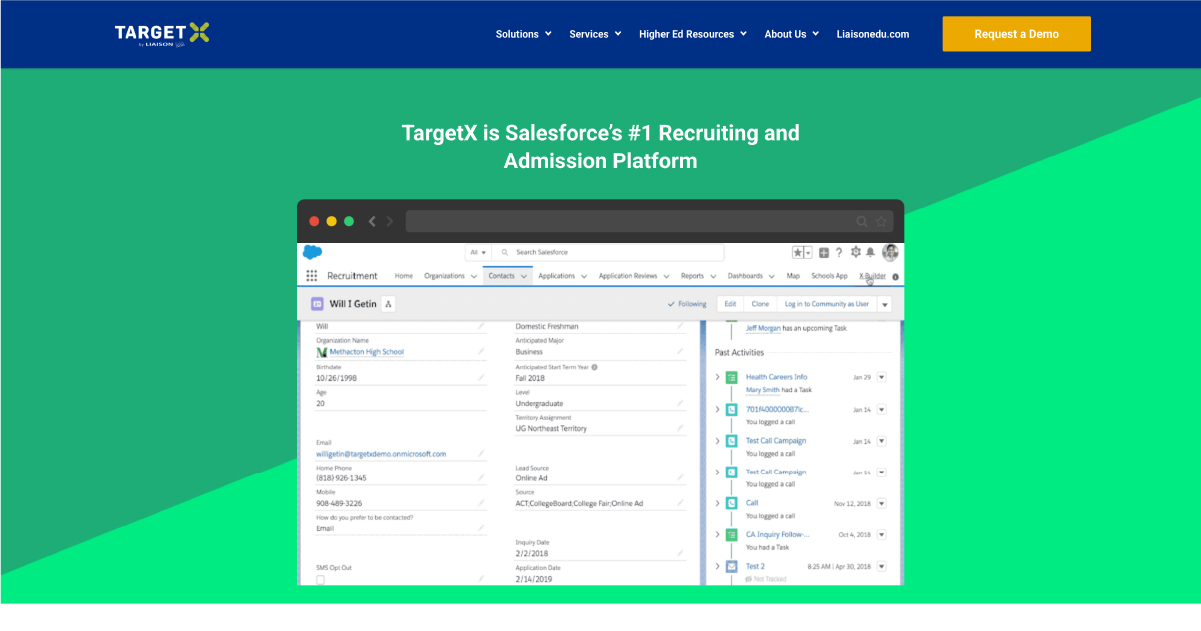Open the Salesforce app launcher grid
Image resolution: width=1201 pixels, height=631 pixels.
[x=312, y=276]
